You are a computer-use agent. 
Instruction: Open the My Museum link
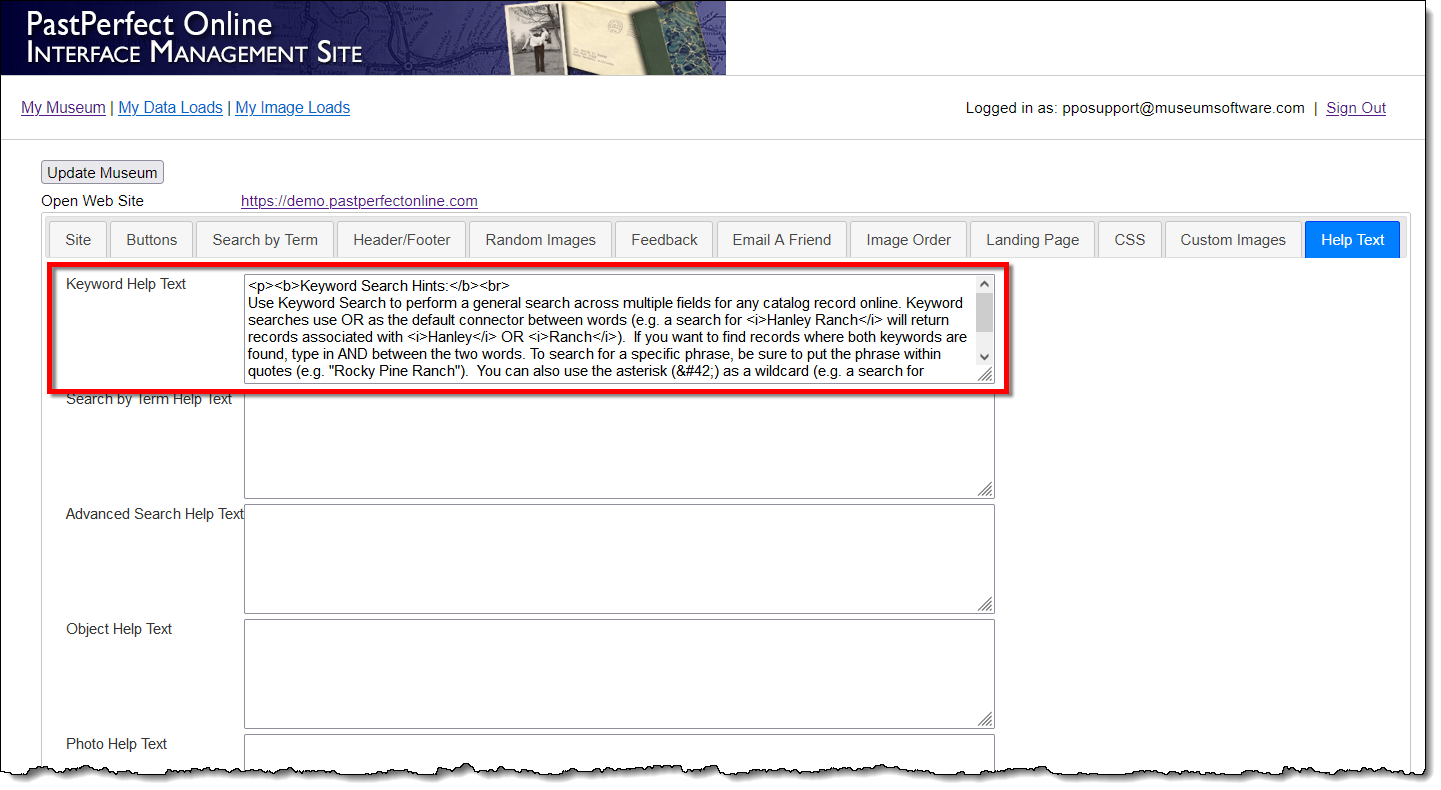[x=63, y=108]
